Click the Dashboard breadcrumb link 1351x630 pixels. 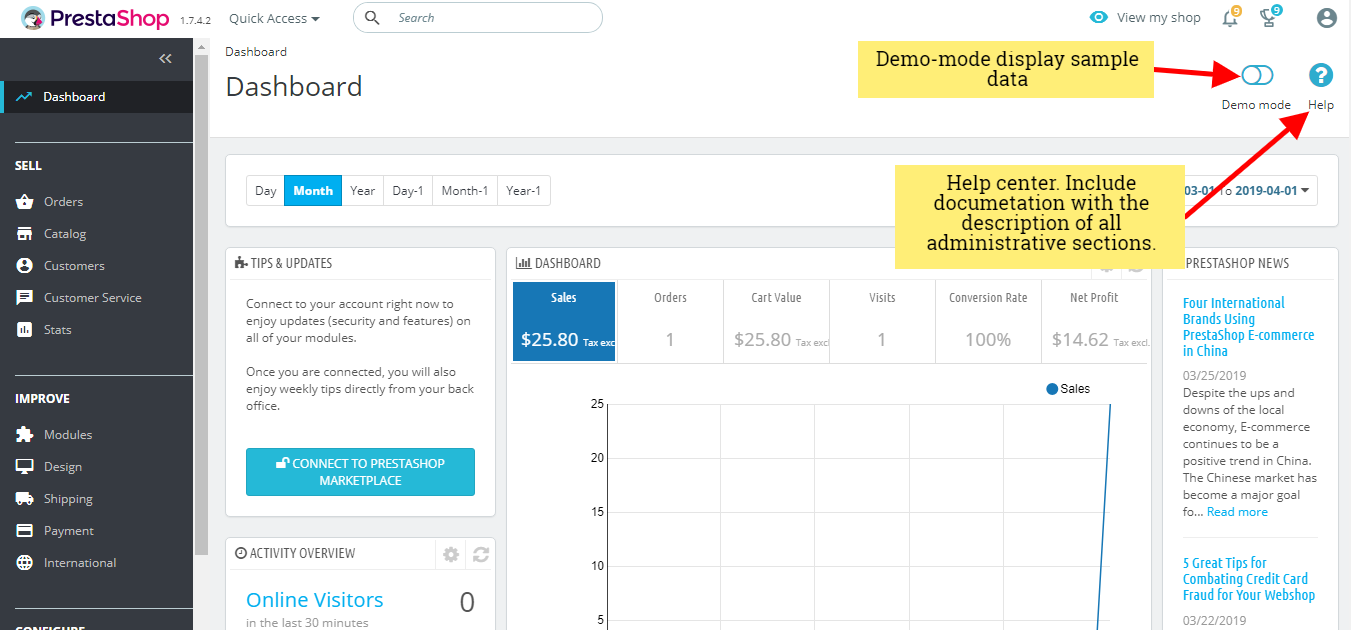pyautogui.click(x=256, y=52)
